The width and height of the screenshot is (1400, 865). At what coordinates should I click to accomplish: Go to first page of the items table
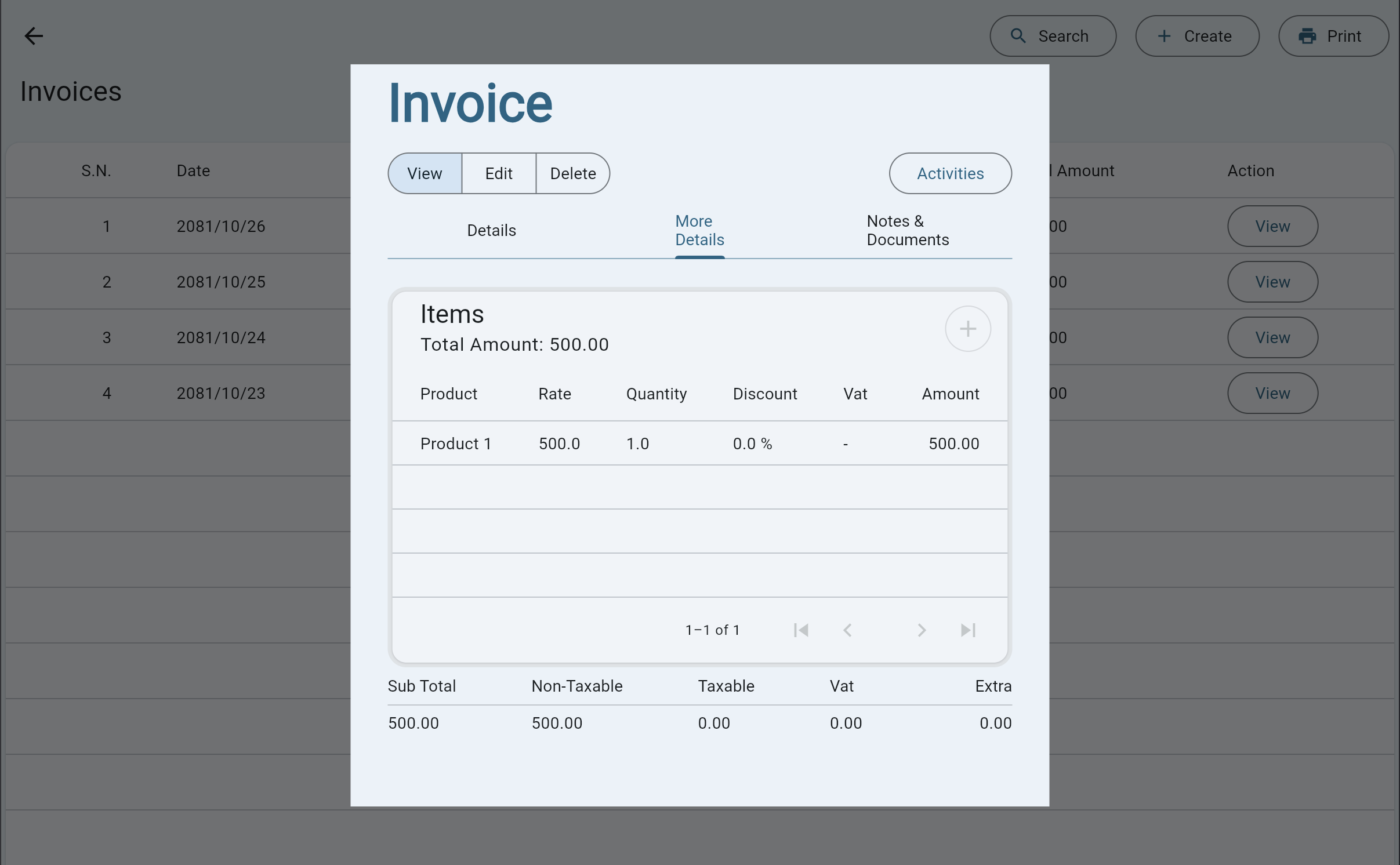801,630
